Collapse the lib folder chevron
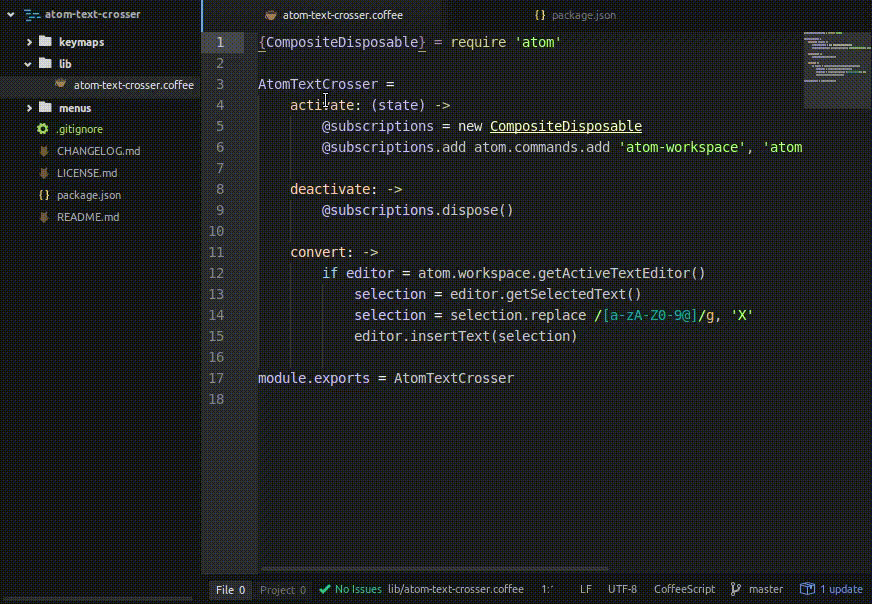Image resolution: width=872 pixels, height=604 pixels. 28,64
